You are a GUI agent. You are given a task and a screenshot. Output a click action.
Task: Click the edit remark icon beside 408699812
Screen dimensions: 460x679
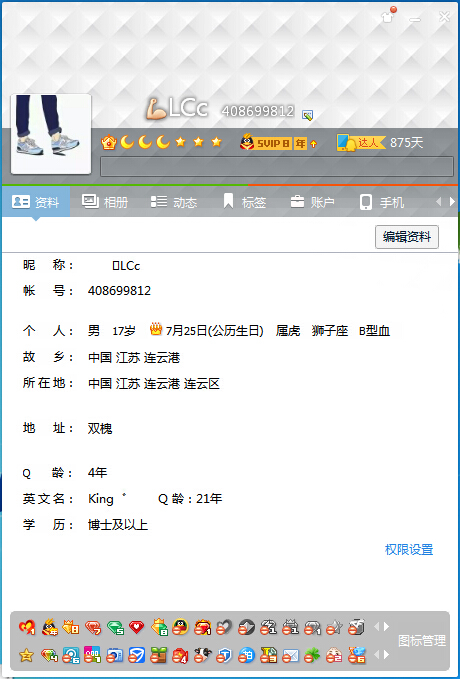(308, 115)
